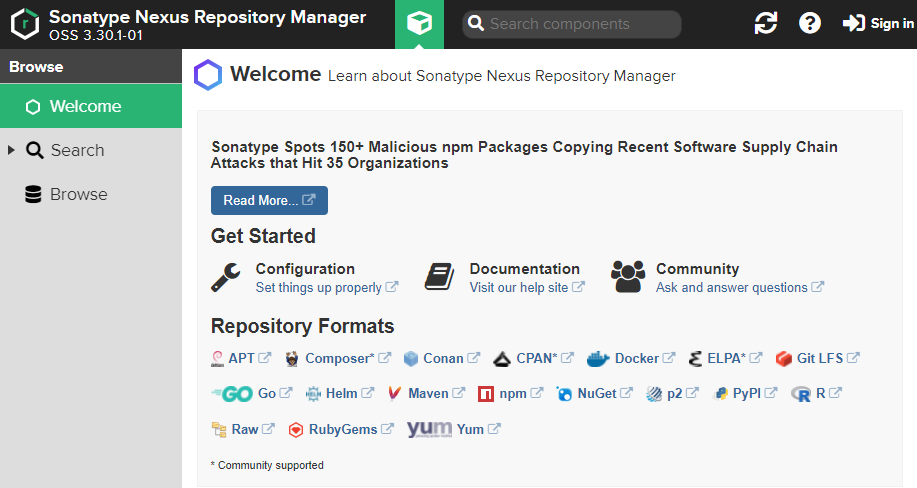This screenshot has width=917, height=488.
Task: Click the red npm logo icon
Action: [486, 394]
